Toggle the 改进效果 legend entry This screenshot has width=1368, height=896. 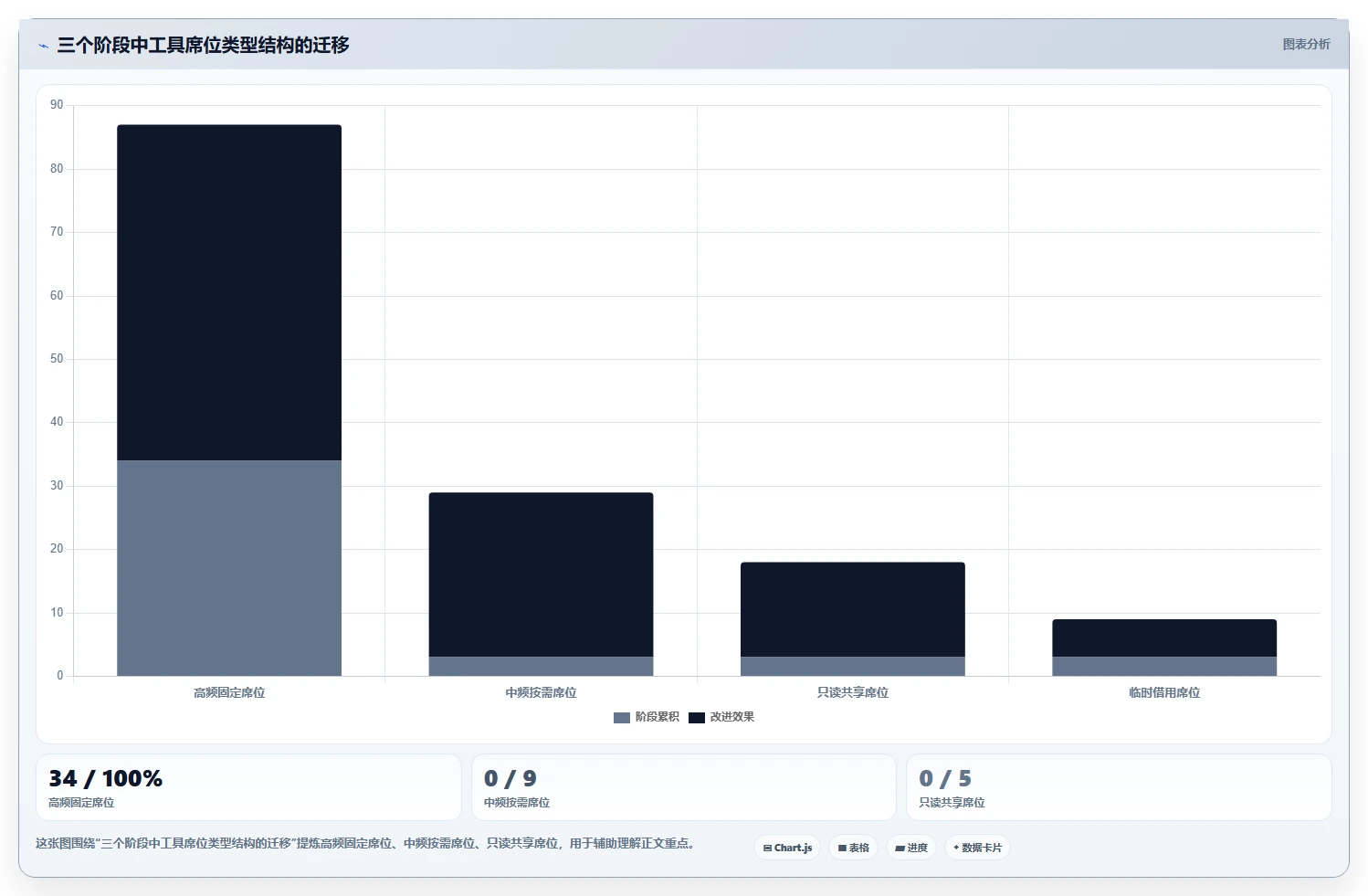tap(721, 717)
